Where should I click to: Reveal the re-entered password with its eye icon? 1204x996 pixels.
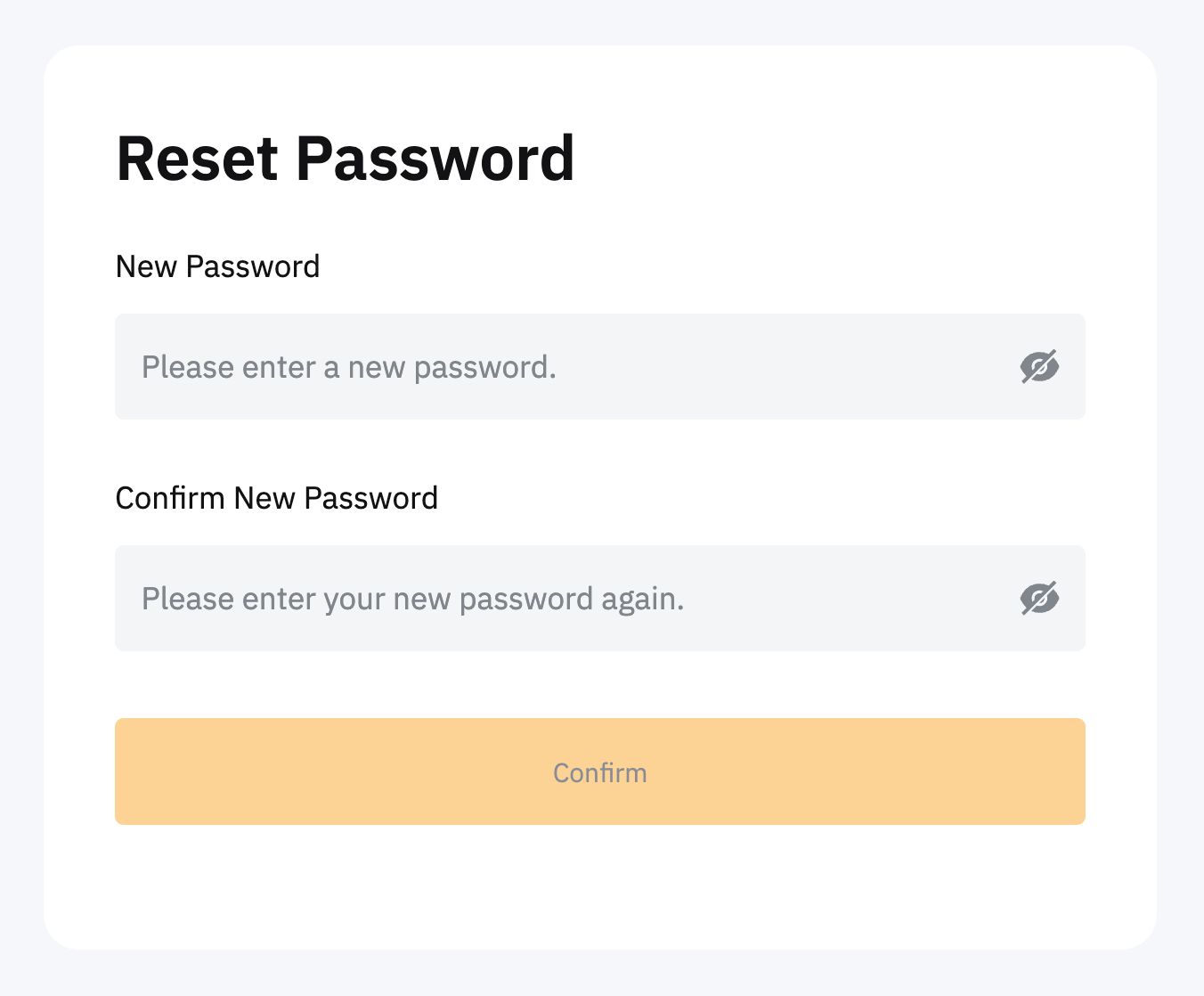click(1039, 598)
